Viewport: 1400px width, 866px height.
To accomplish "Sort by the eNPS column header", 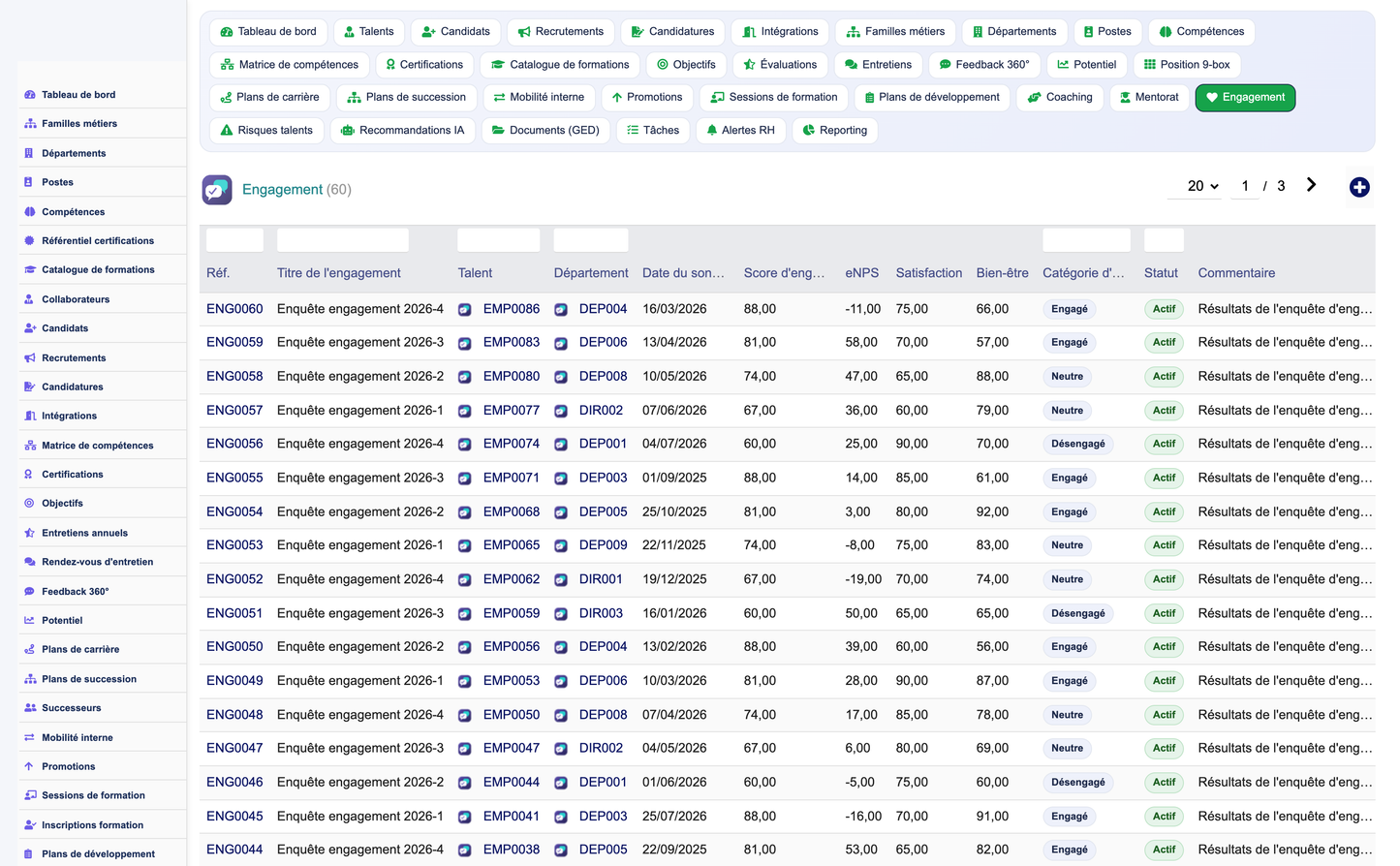I will (x=861, y=273).
